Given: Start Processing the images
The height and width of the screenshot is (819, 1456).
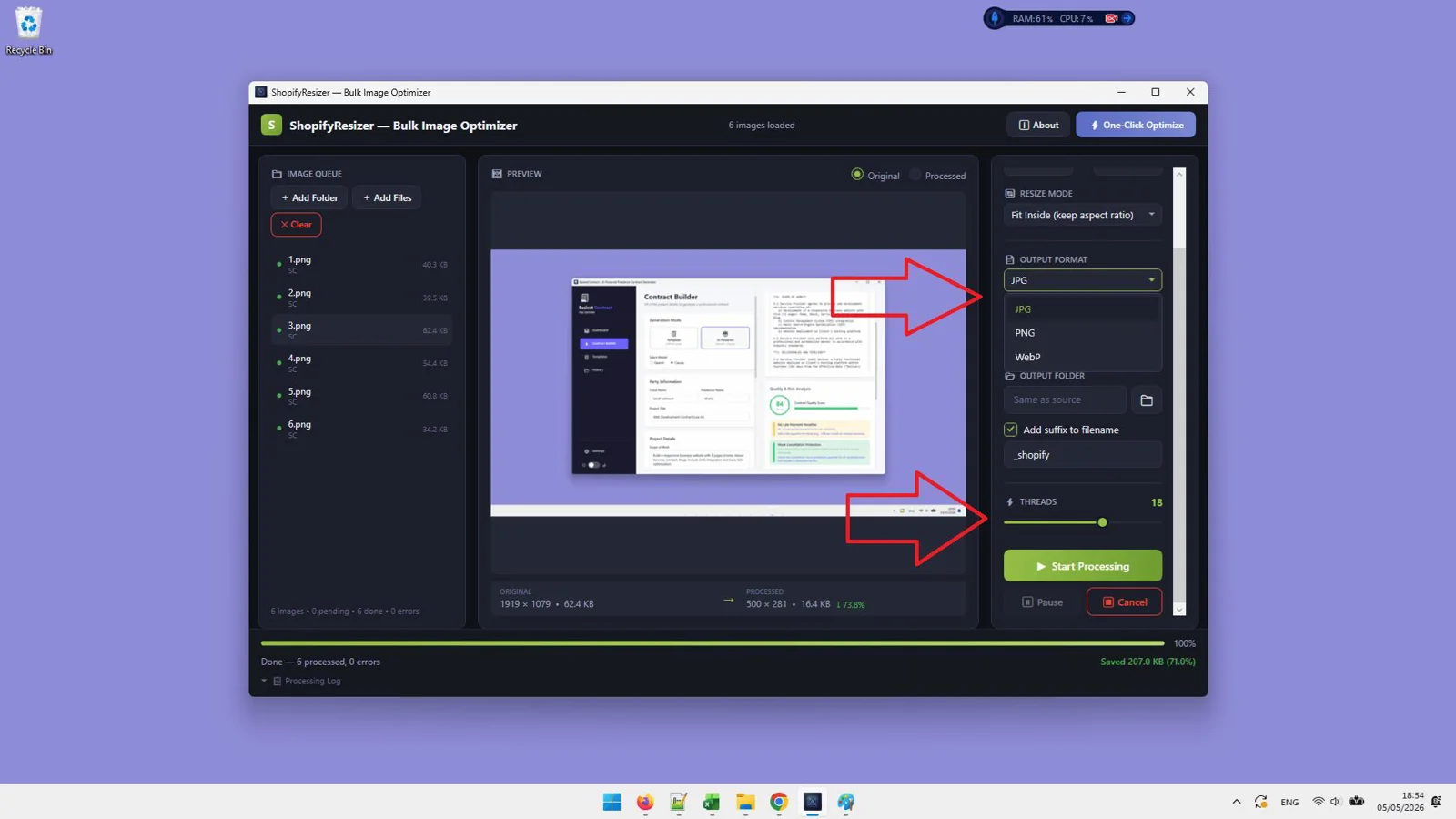Looking at the screenshot, I should tap(1083, 566).
